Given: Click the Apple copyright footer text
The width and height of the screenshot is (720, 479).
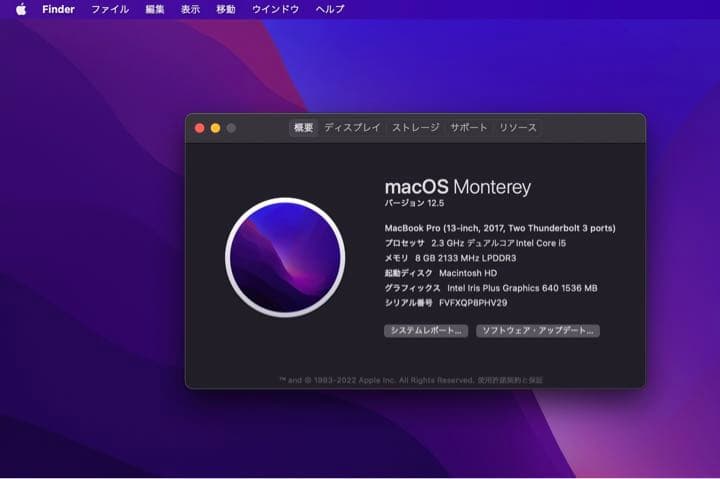Looking at the screenshot, I should tap(411, 380).
